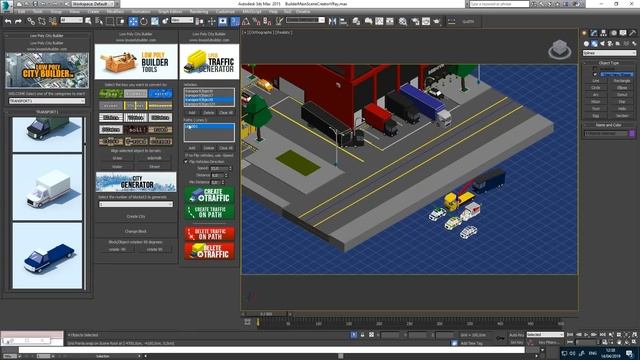
Task: Open the Mirror tool
Action: tap(332, 21)
